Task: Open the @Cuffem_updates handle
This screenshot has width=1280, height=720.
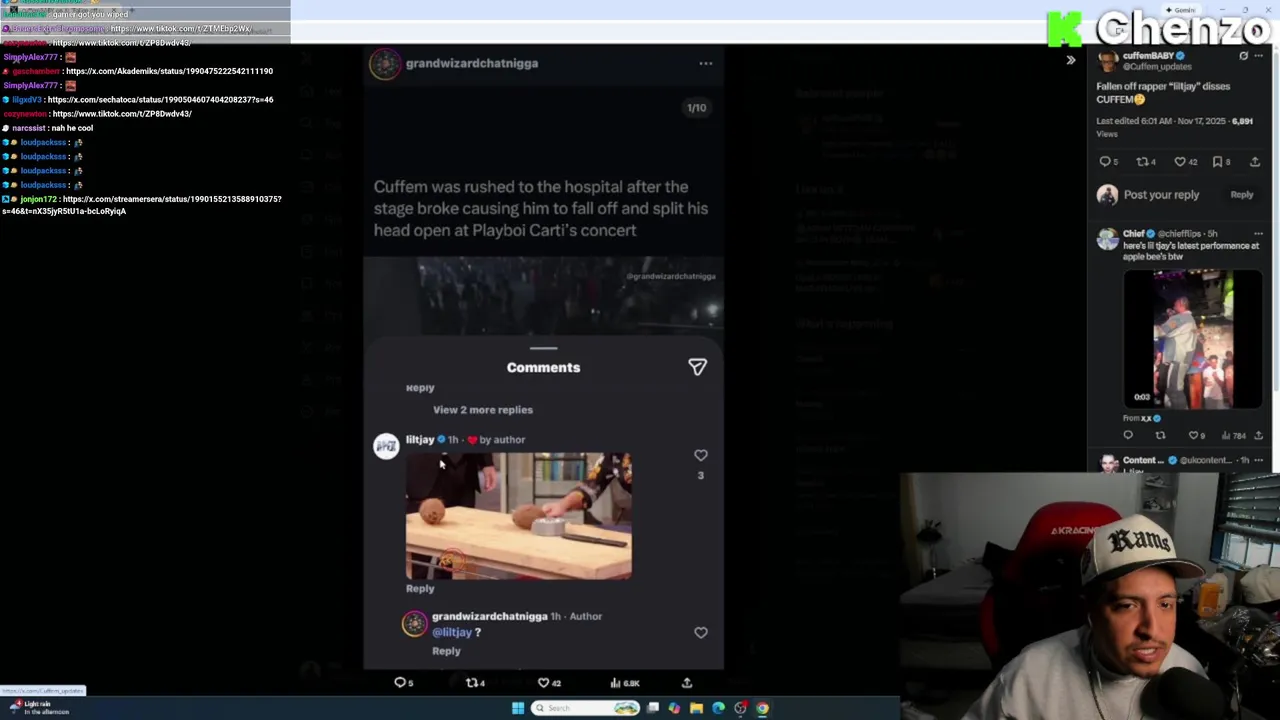Action: tap(1157, 67)
